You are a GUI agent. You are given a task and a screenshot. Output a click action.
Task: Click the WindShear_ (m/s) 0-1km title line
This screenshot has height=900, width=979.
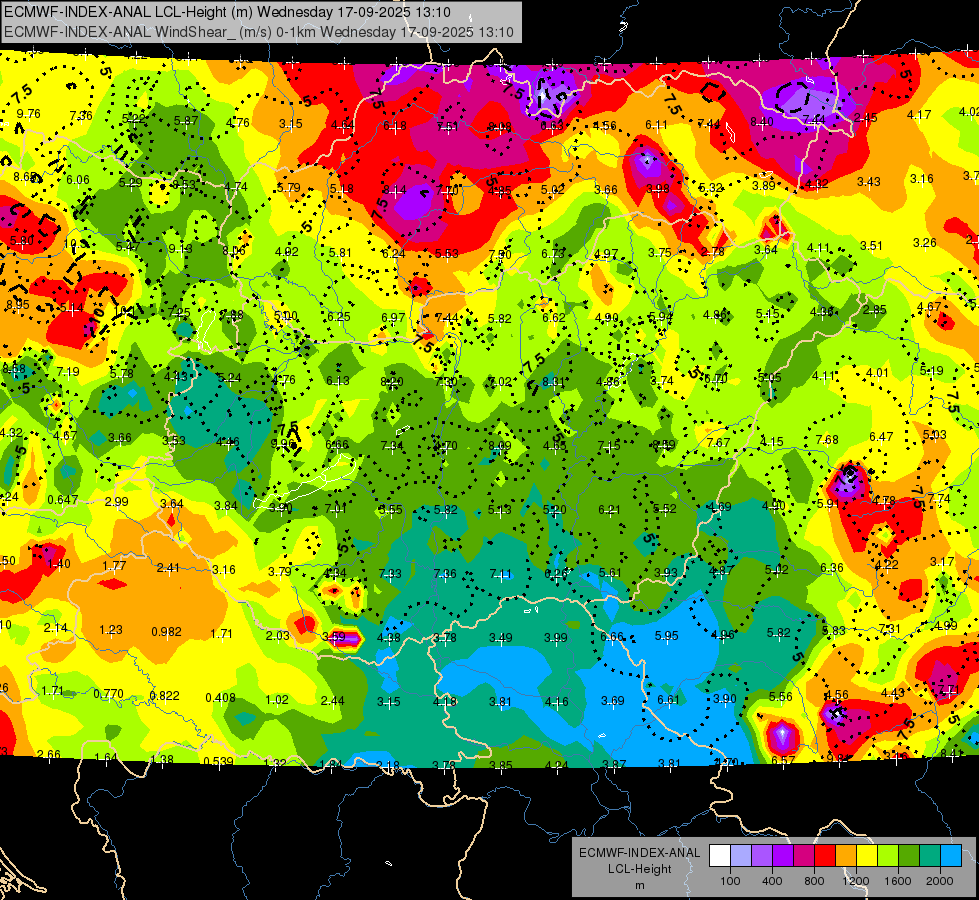pyautogui.click(x=258, y=32)
